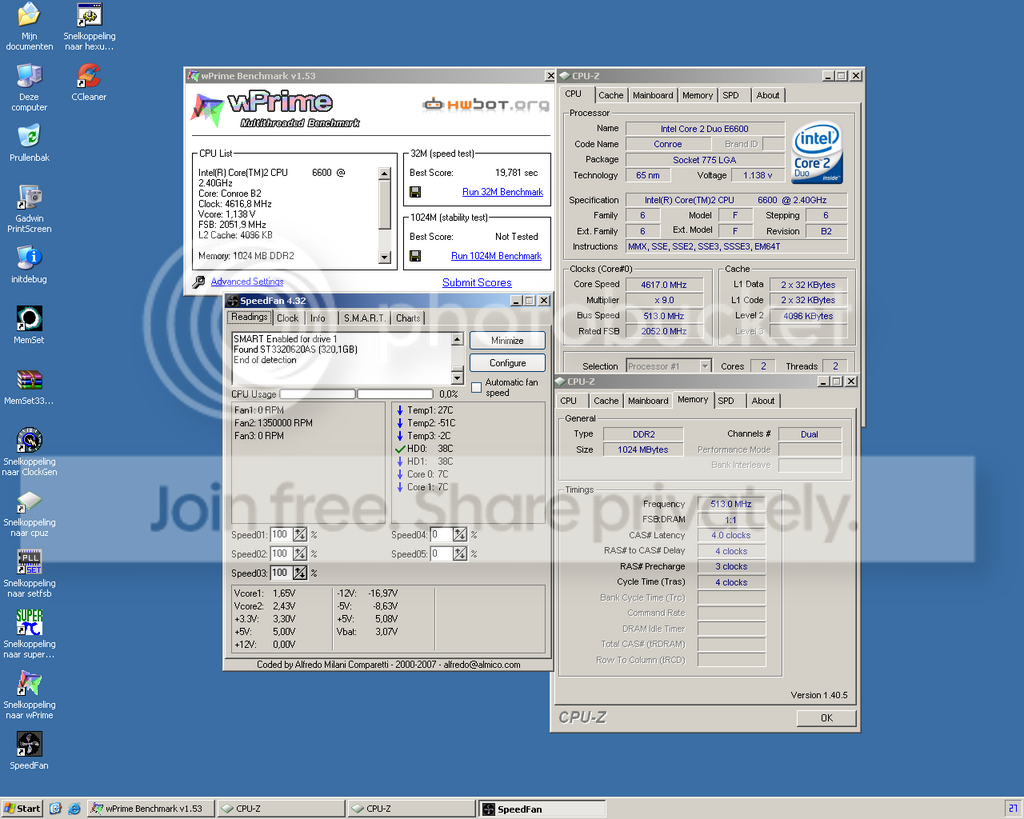Click Speed01 percentage input field
Screen dimensions: 1024x819
coord(281,535)
